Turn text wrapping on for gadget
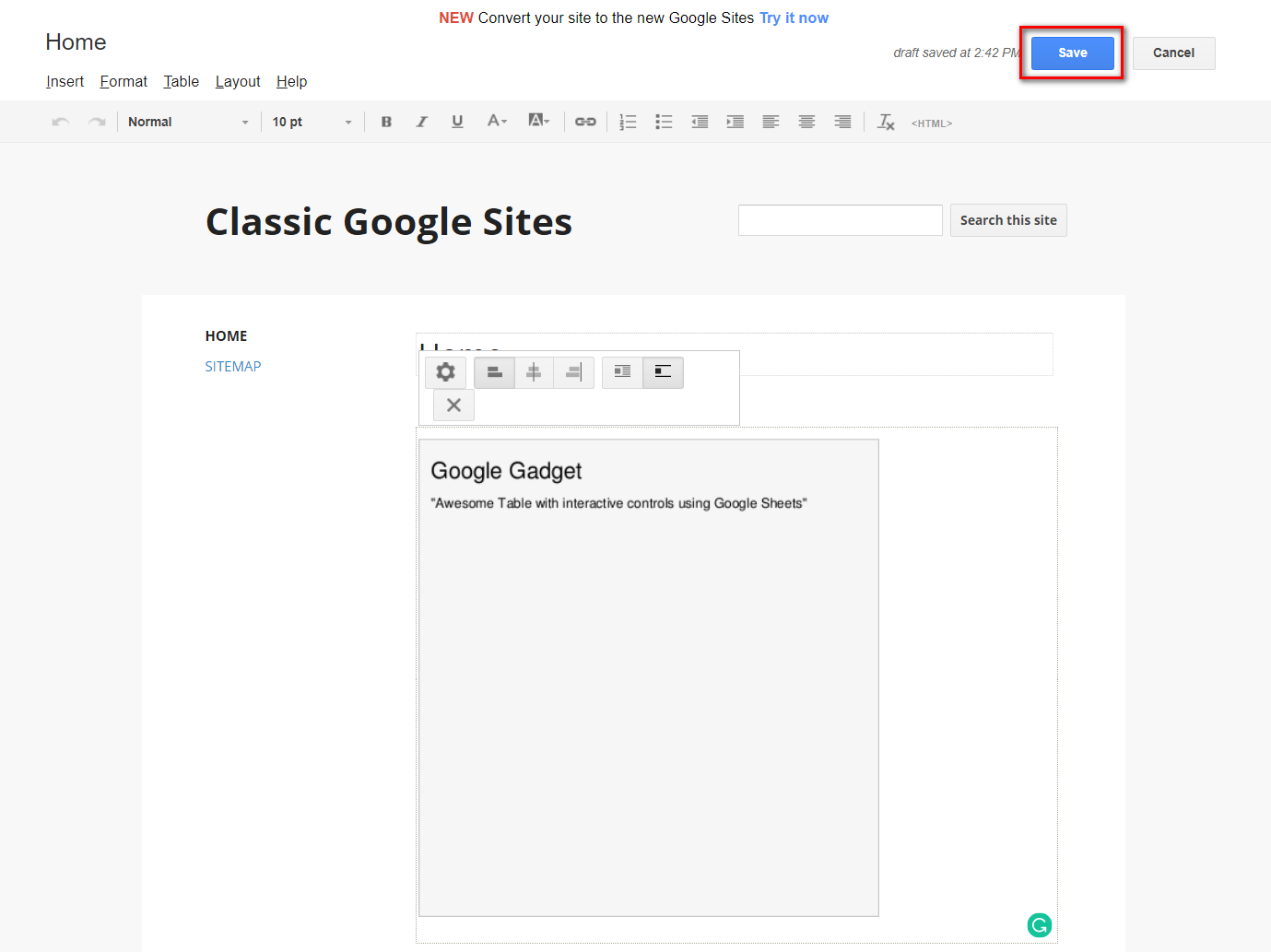Screen dimensions: 1271x952 pyautogui.click(x=622, y=372)
